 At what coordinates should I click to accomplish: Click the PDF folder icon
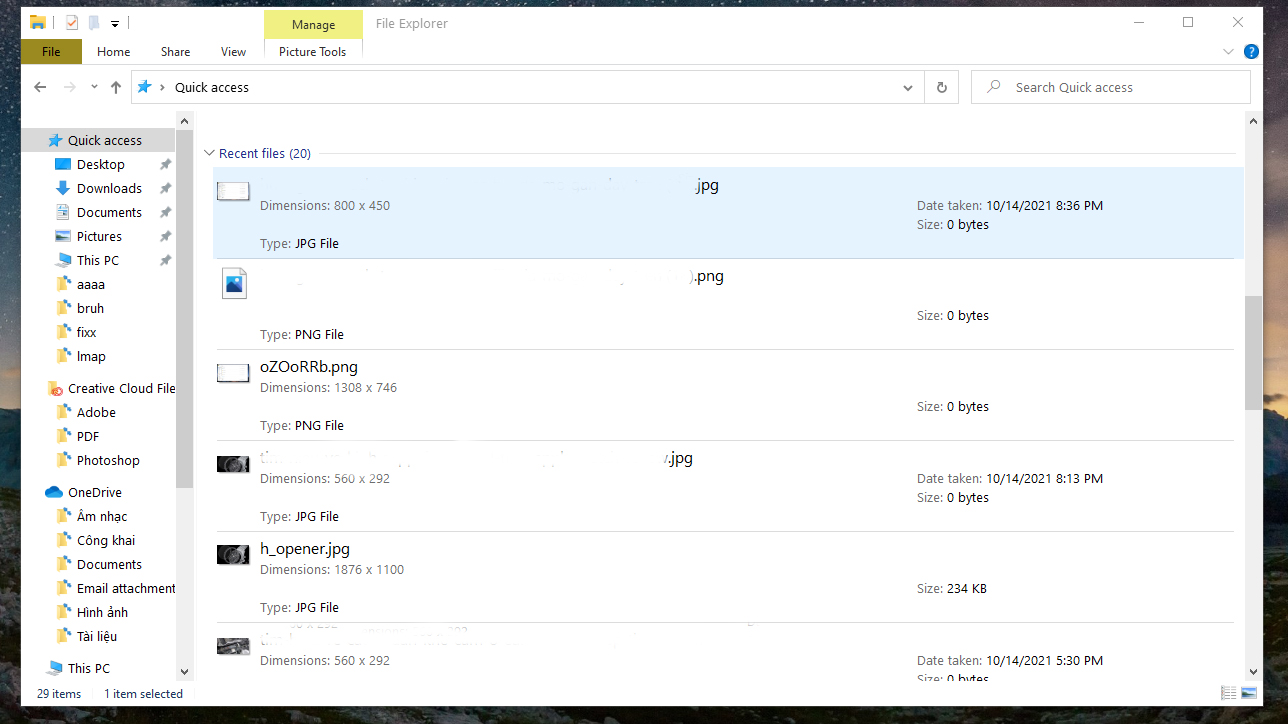point(63,436)
